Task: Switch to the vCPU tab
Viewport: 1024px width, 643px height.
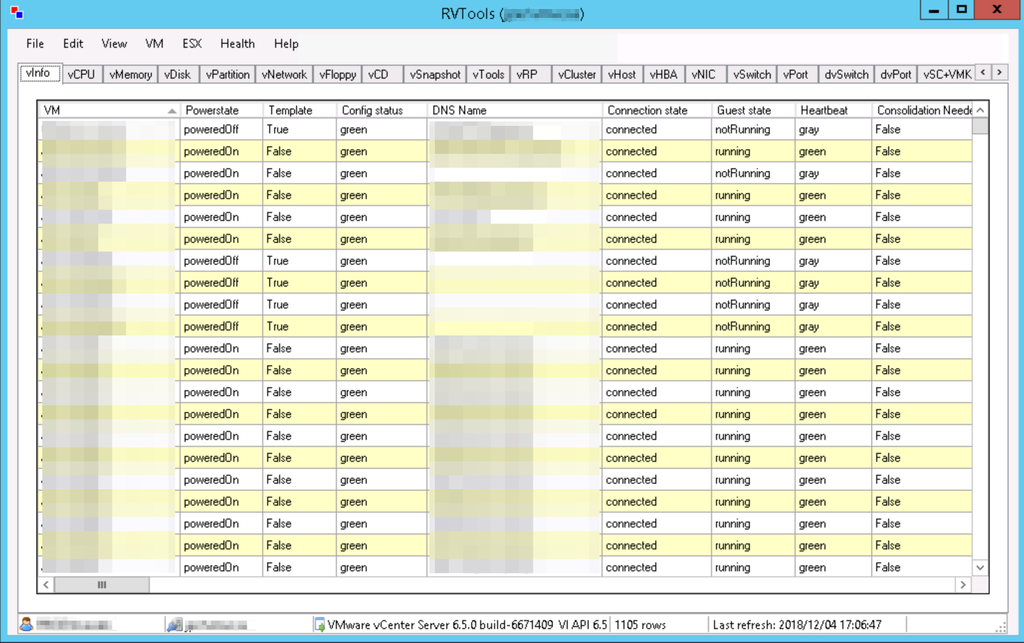Action: click(x=81, y=74)
